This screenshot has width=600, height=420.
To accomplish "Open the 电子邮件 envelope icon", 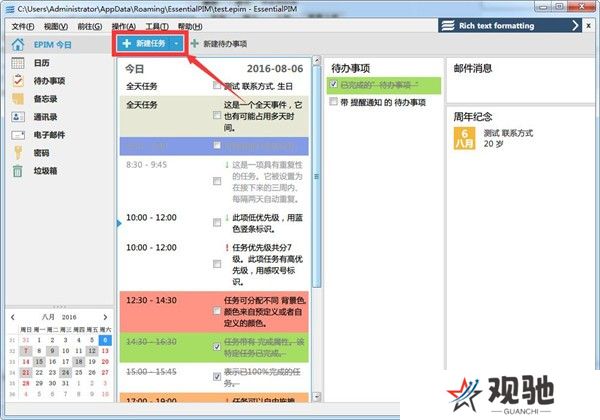I will (18, 135).
